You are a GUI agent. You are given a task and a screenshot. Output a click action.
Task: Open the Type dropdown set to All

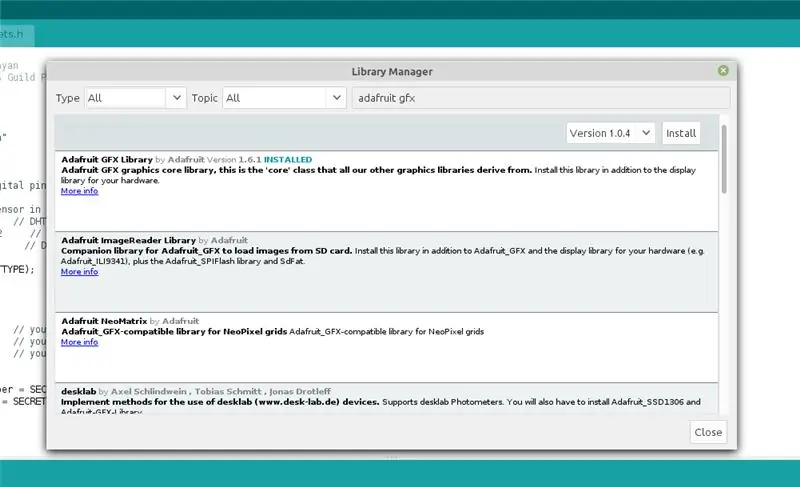click(x=135, y=98)
